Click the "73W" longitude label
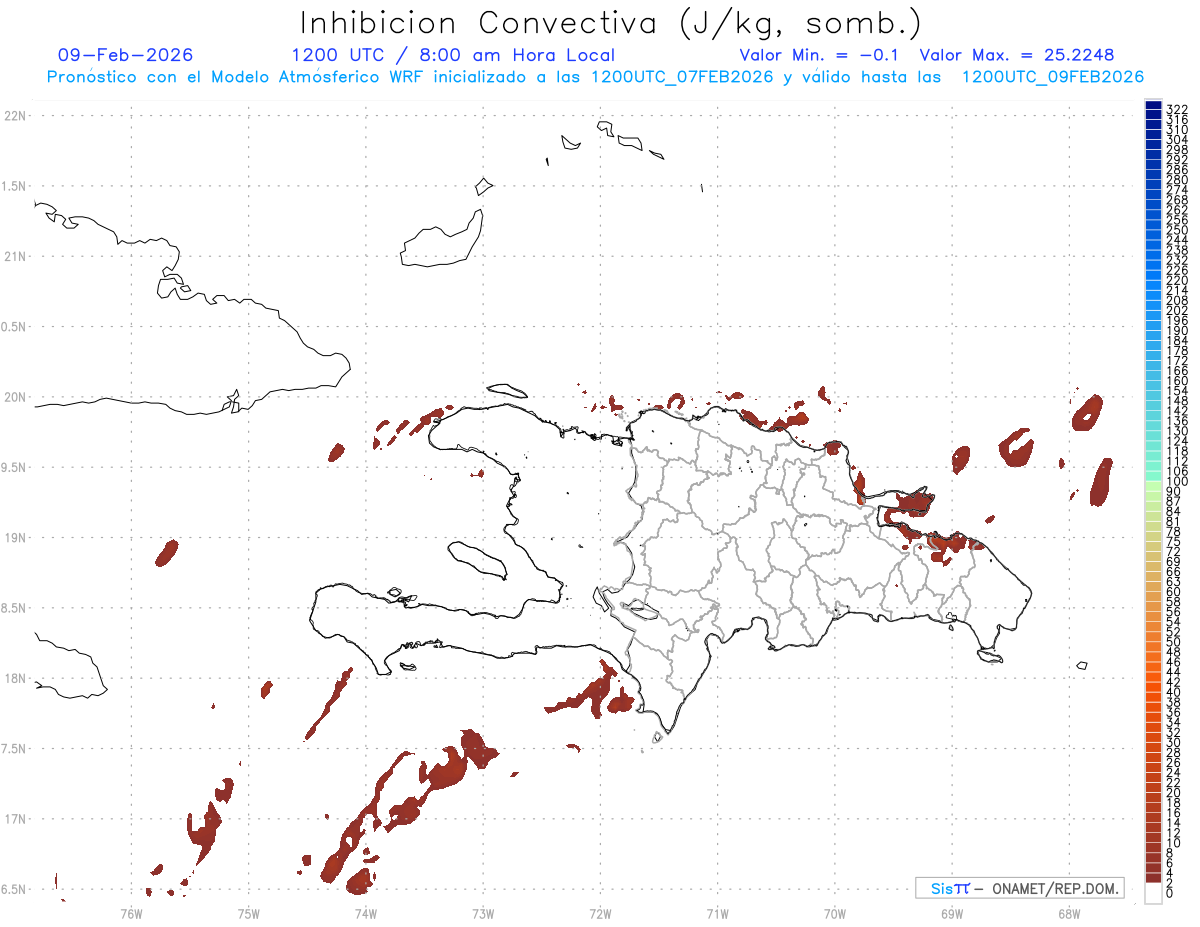The image size is (1200, 927). tap(483, 913)
